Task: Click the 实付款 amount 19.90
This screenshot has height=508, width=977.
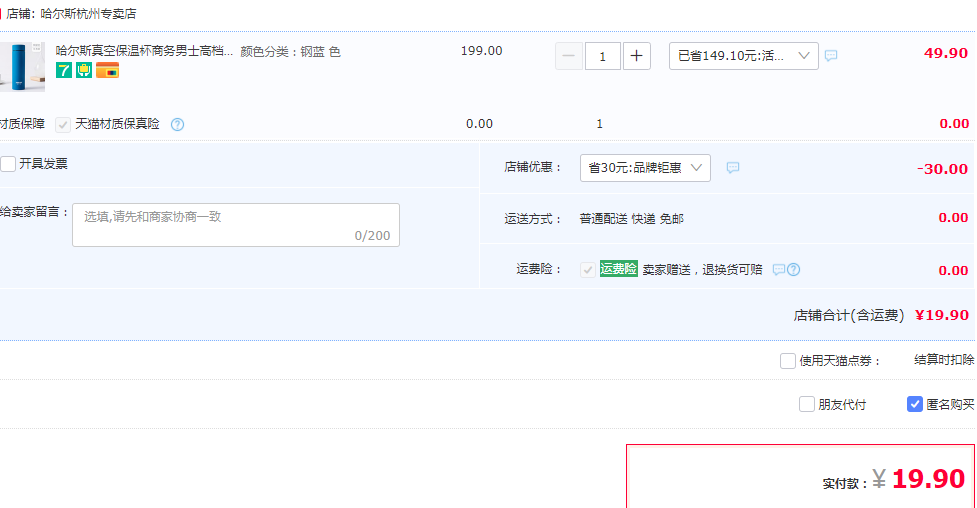Action: tap(928, 479)
